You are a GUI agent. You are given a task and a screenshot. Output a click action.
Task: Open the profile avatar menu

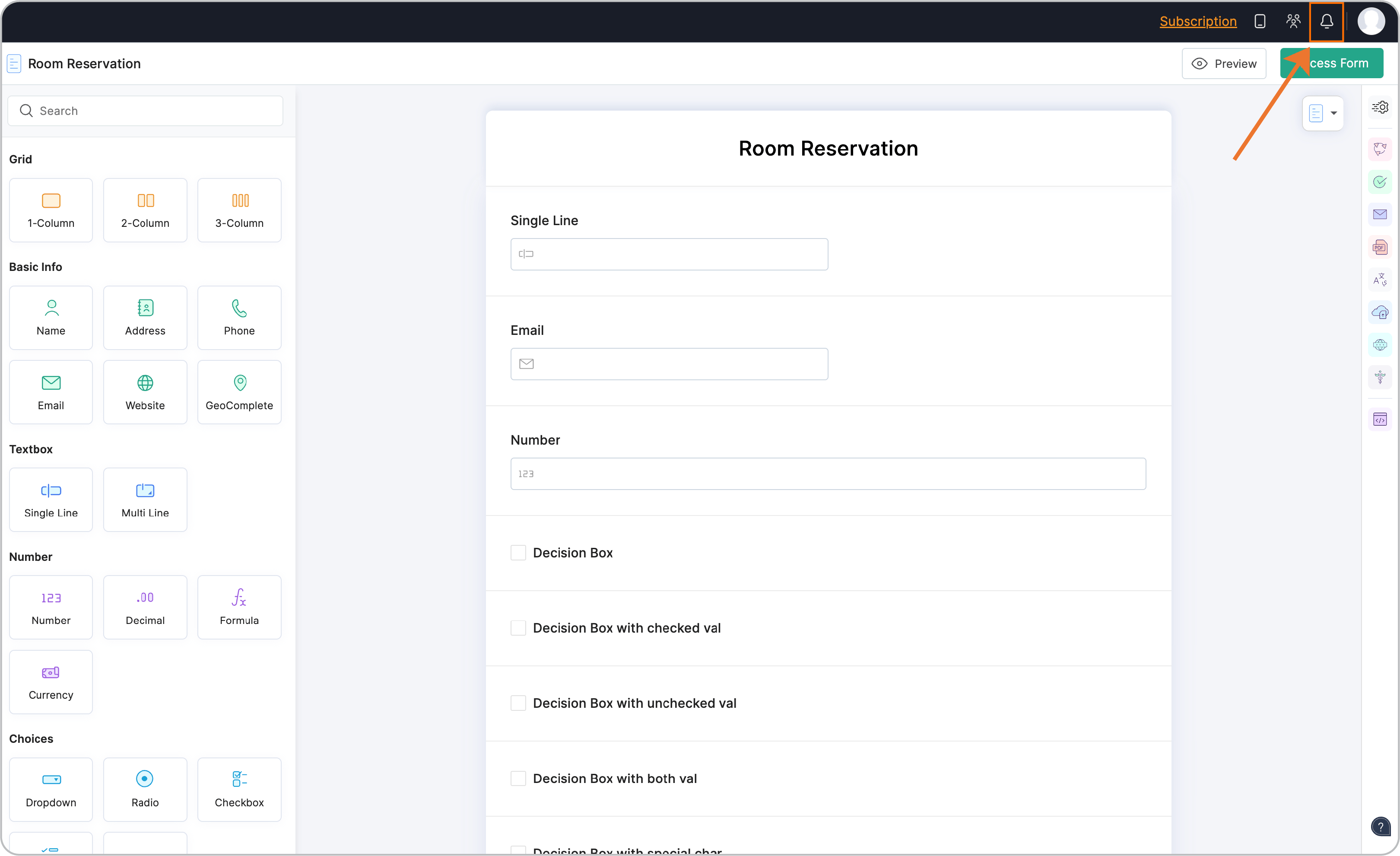click(1371, 22)
